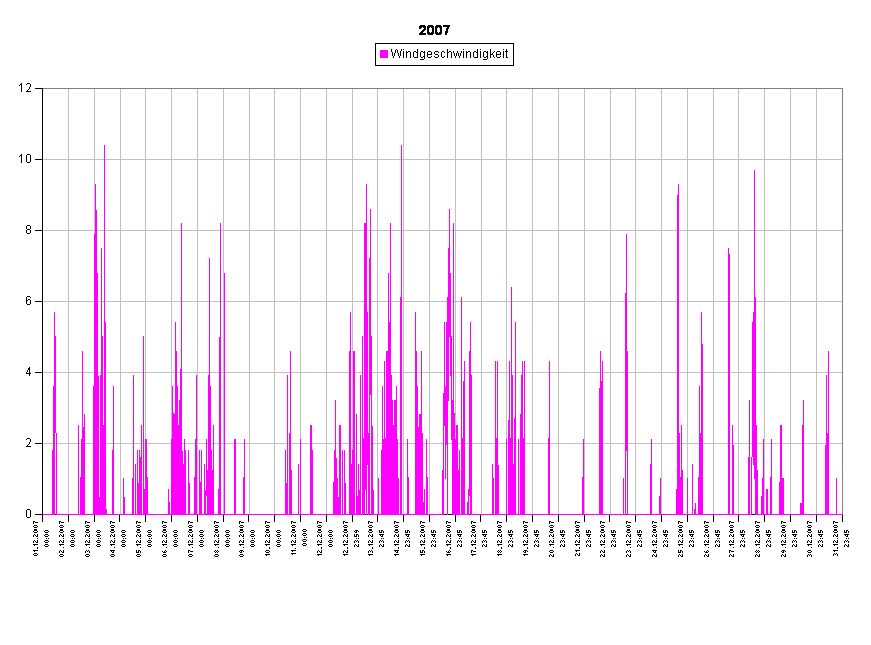Image resolution: width=871 pixels, height=645 pixels.
Task: Click the bottom-left corner of the plot area
Action: pos(44,513)
